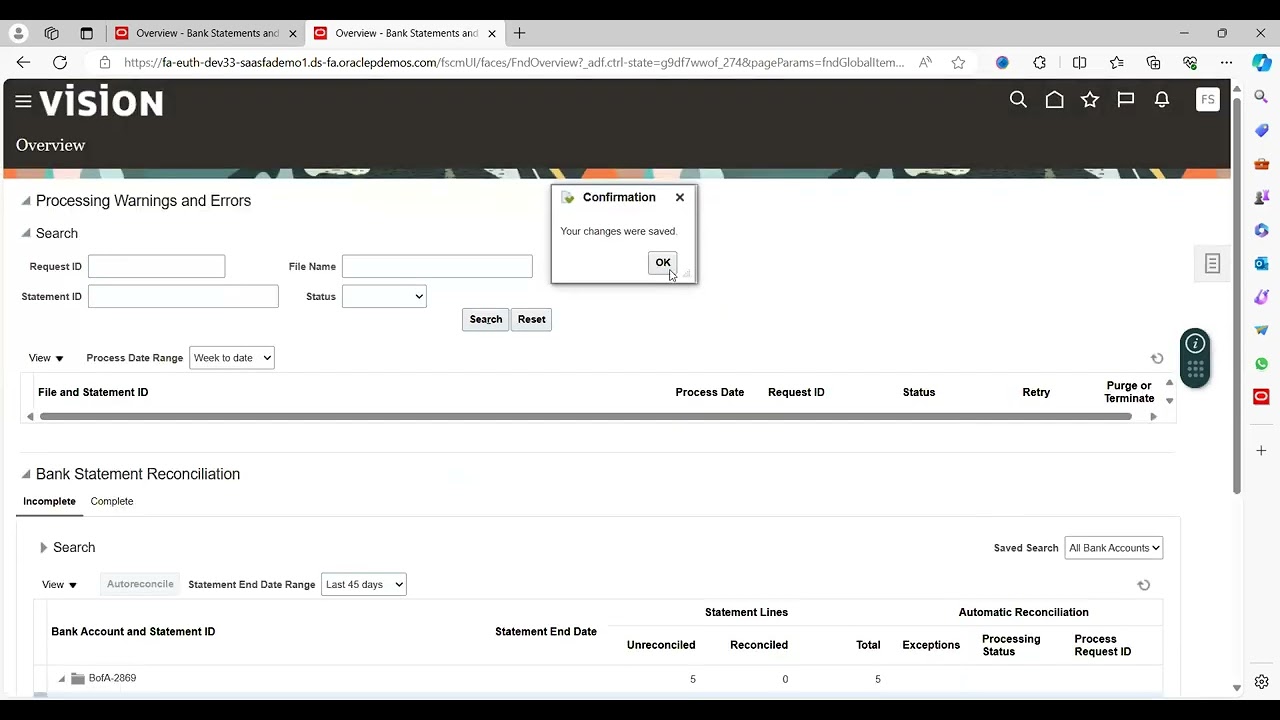The image size is (1280, 720).
Task: Reload the page with refresh button
Action: pyautogui.click(x=60, y=62)
